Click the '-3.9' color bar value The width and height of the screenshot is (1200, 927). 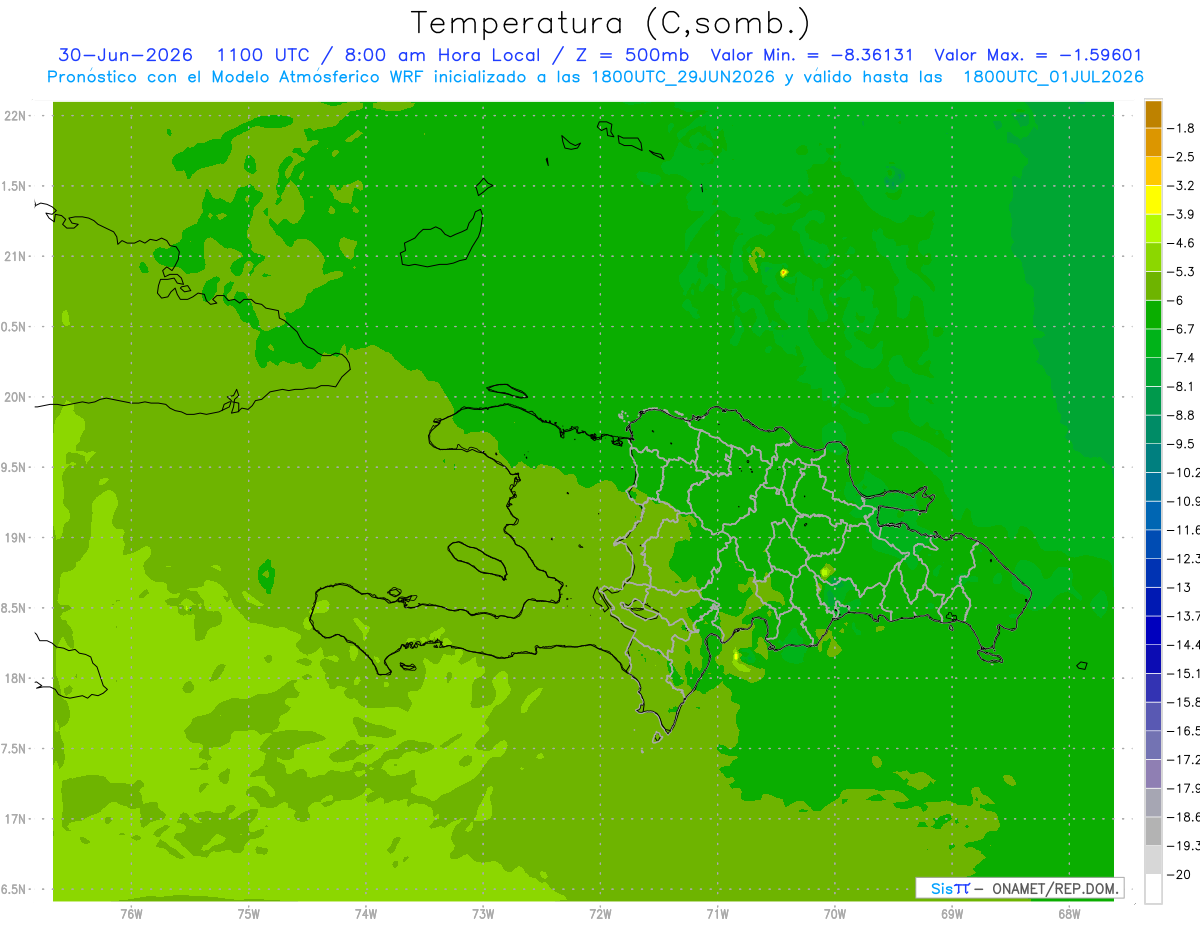point(1181,214)
